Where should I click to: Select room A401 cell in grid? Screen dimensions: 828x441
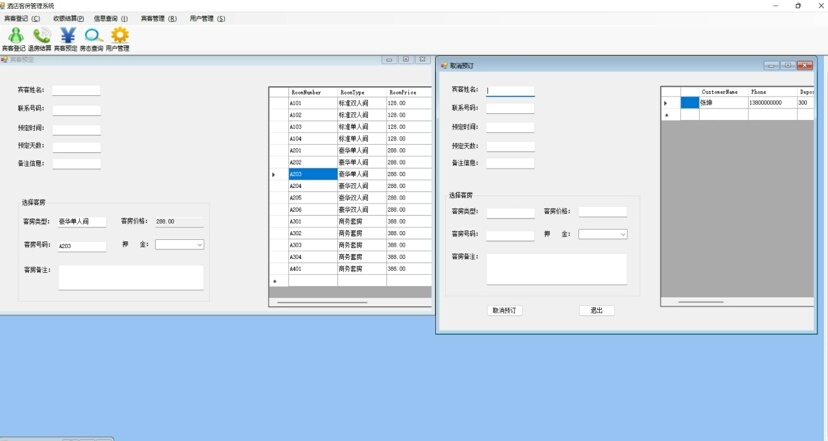pos(313,269)
